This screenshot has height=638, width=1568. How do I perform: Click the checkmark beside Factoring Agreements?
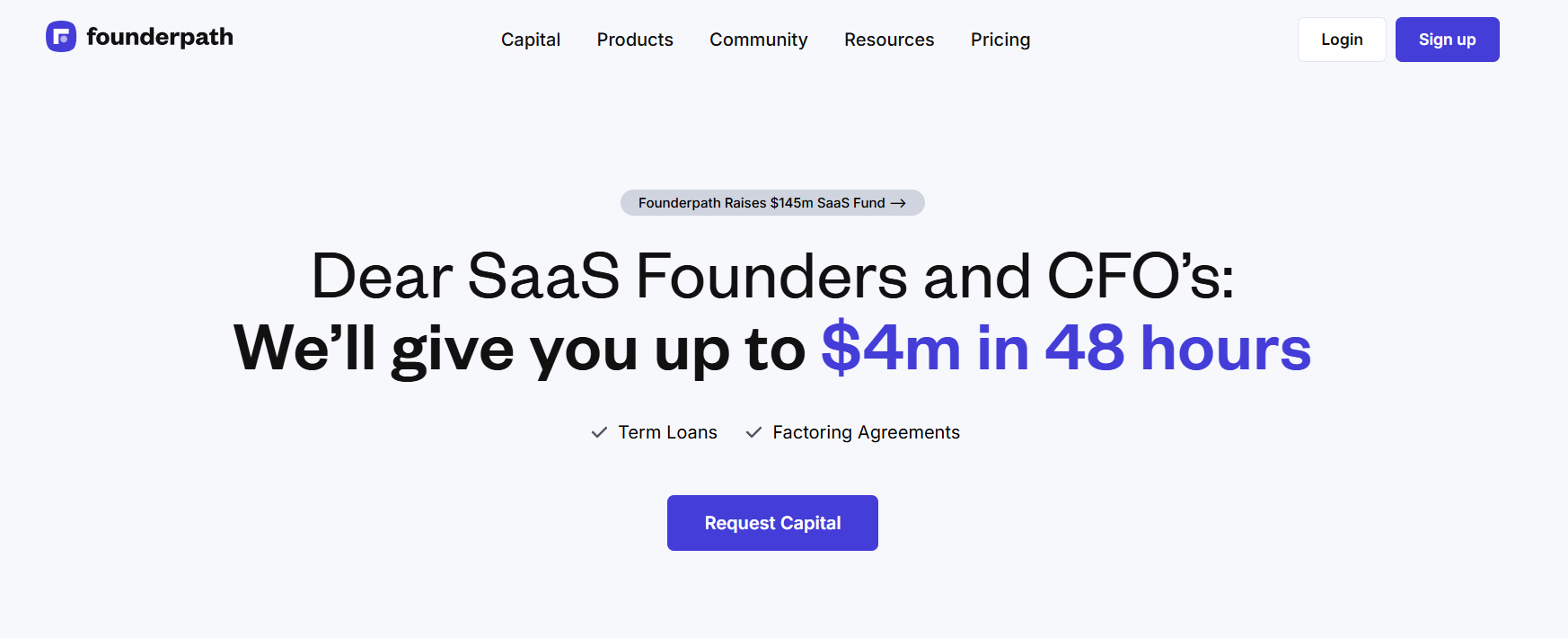754,432
